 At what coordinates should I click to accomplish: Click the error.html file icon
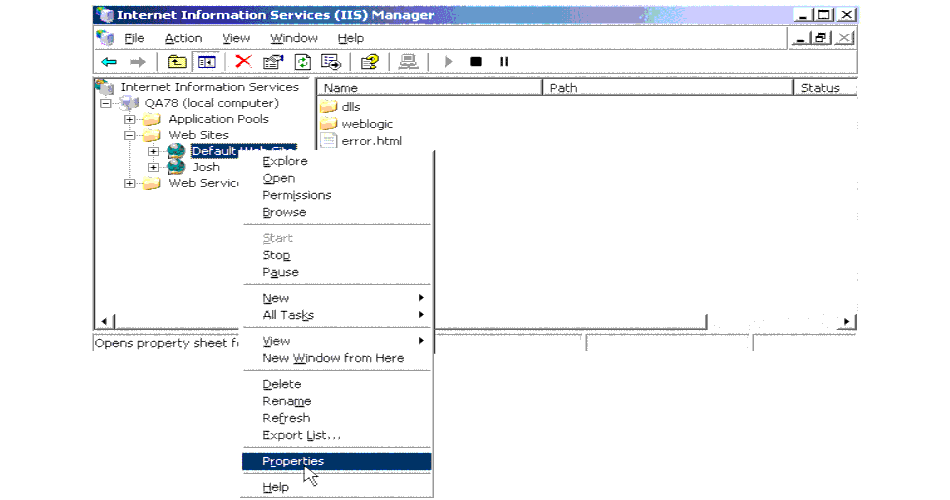tap(328, 141)
